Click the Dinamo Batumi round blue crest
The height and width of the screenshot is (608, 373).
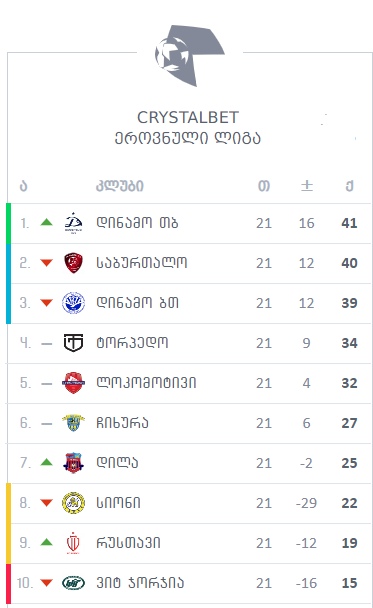click(x=73, y=303)
